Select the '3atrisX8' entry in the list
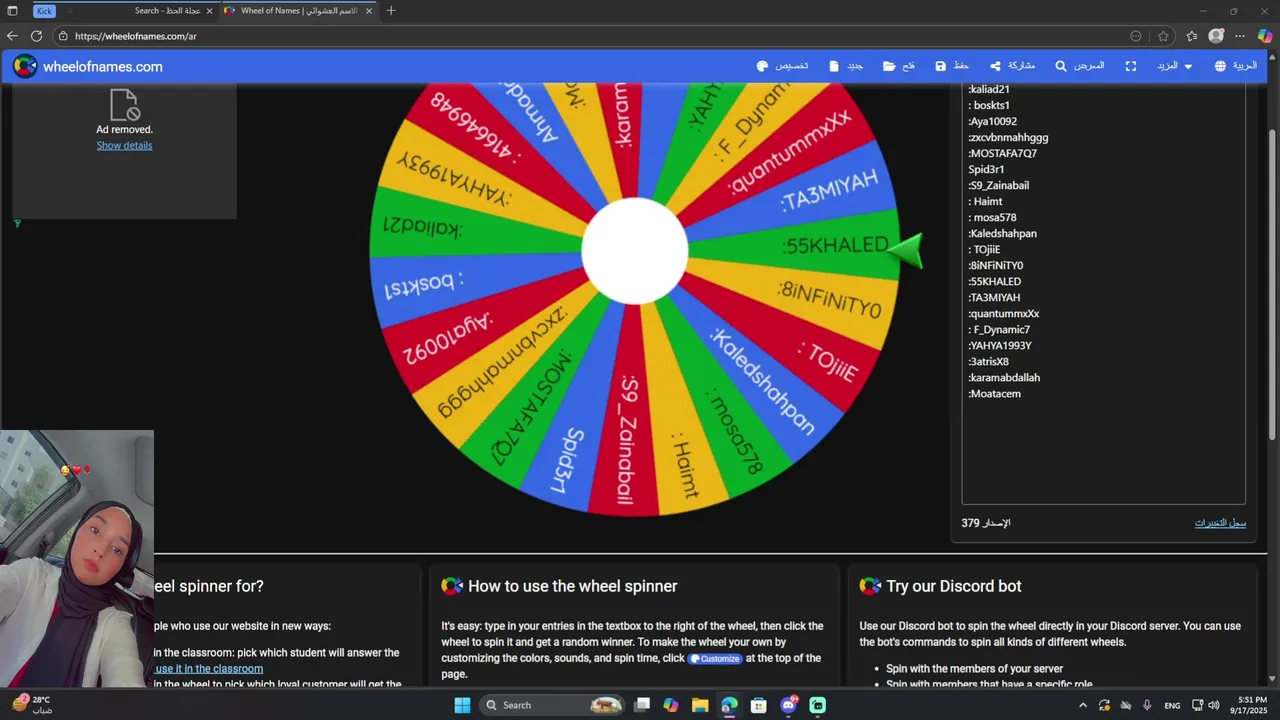The width and height of the screenshot is (1280, 720). (x=988, y=362)
